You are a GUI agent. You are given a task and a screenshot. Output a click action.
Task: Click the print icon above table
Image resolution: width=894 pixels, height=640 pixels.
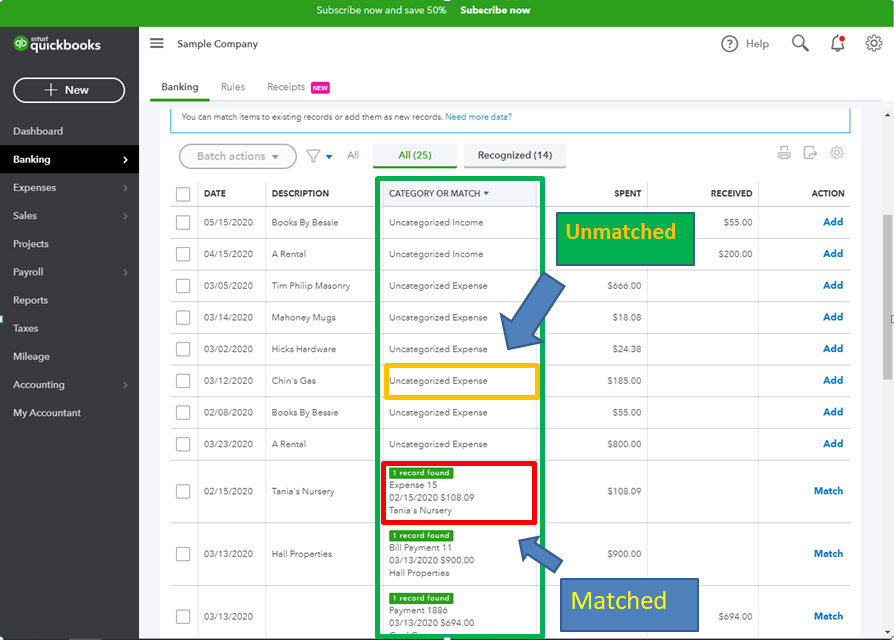tap(784, 153)
